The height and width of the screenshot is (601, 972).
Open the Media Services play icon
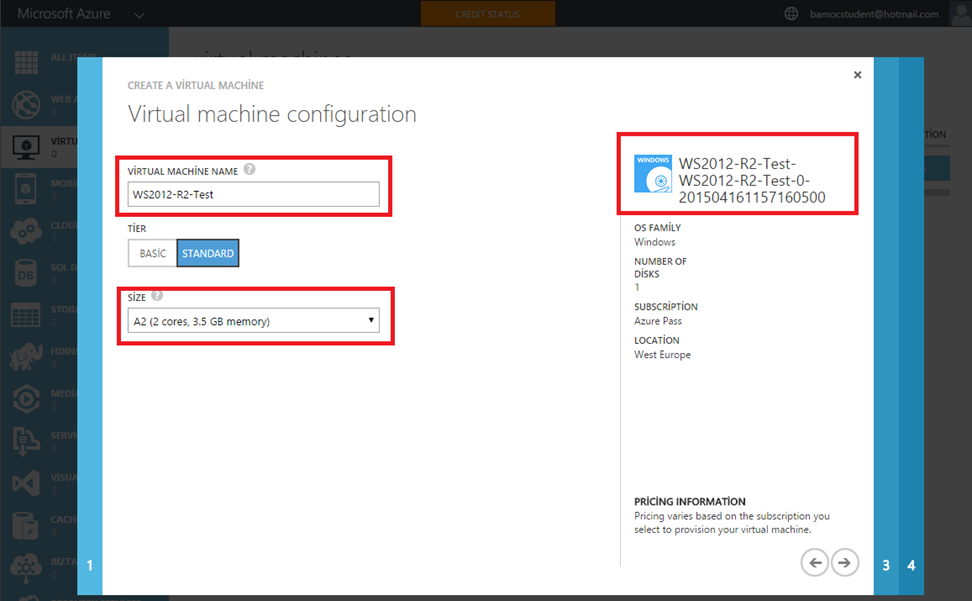pos(26,399)
